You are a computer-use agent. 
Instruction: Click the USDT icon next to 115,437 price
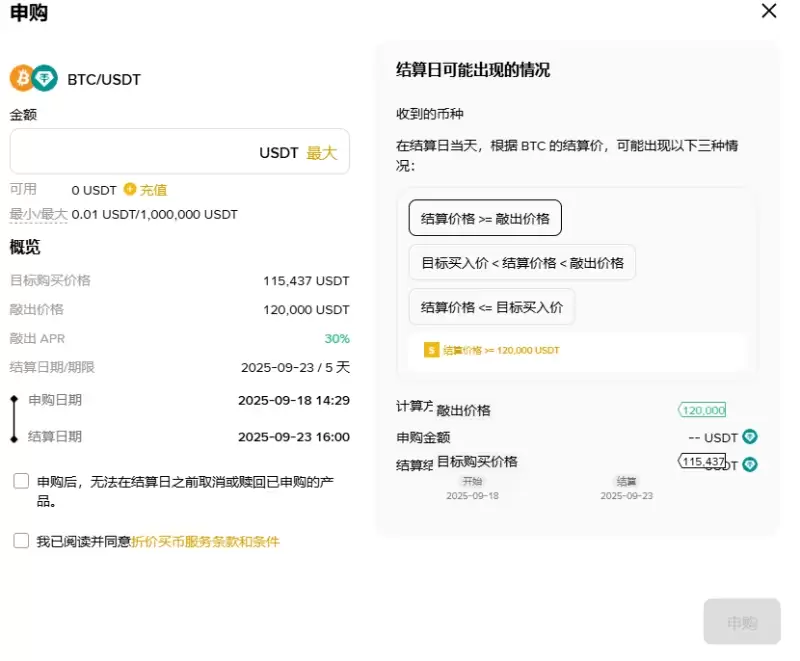point(750,464)
